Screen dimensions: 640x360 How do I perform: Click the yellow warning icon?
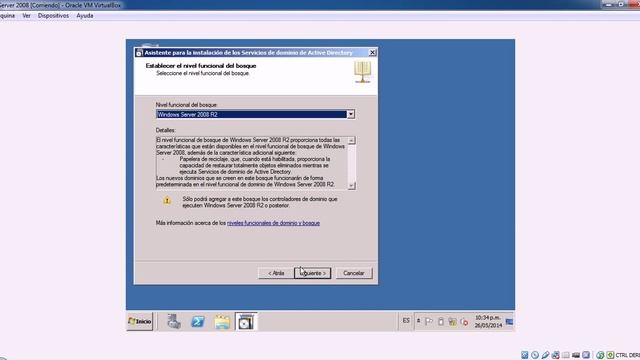tap(167, 200)
